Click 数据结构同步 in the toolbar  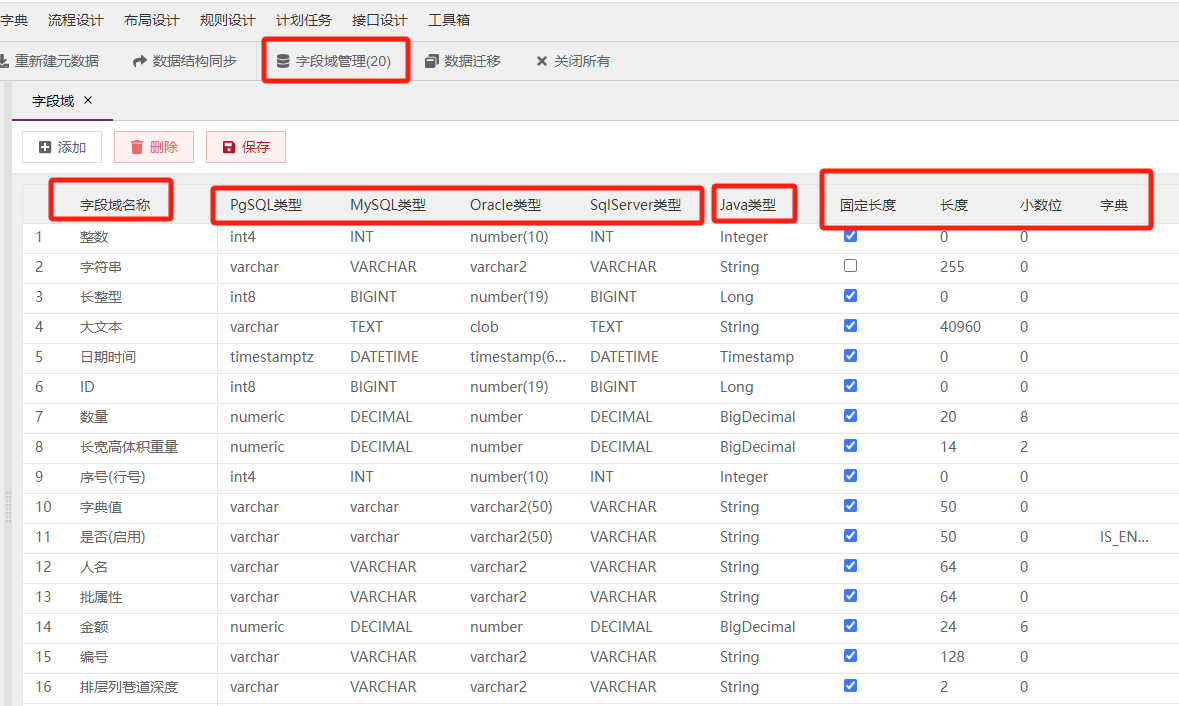(x=184, y=61)
